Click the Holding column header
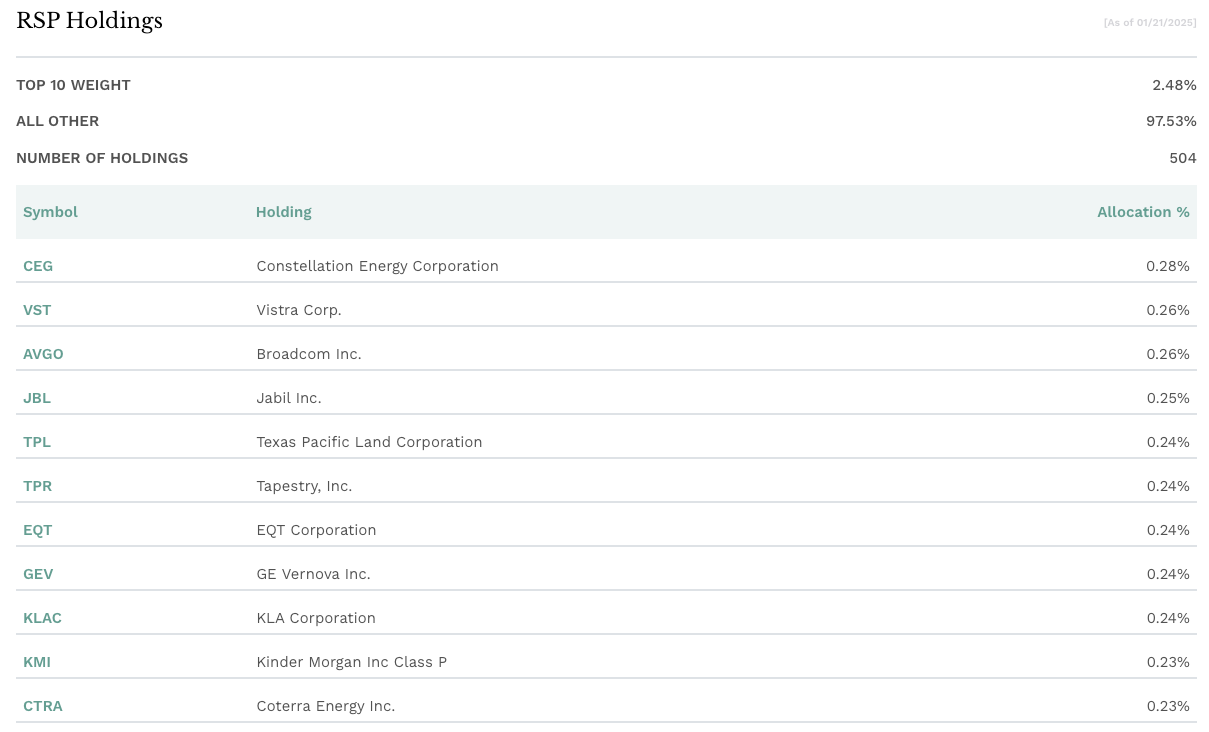Image resolution: width=1209 pixels, height=732 pixels. (284, 212)
